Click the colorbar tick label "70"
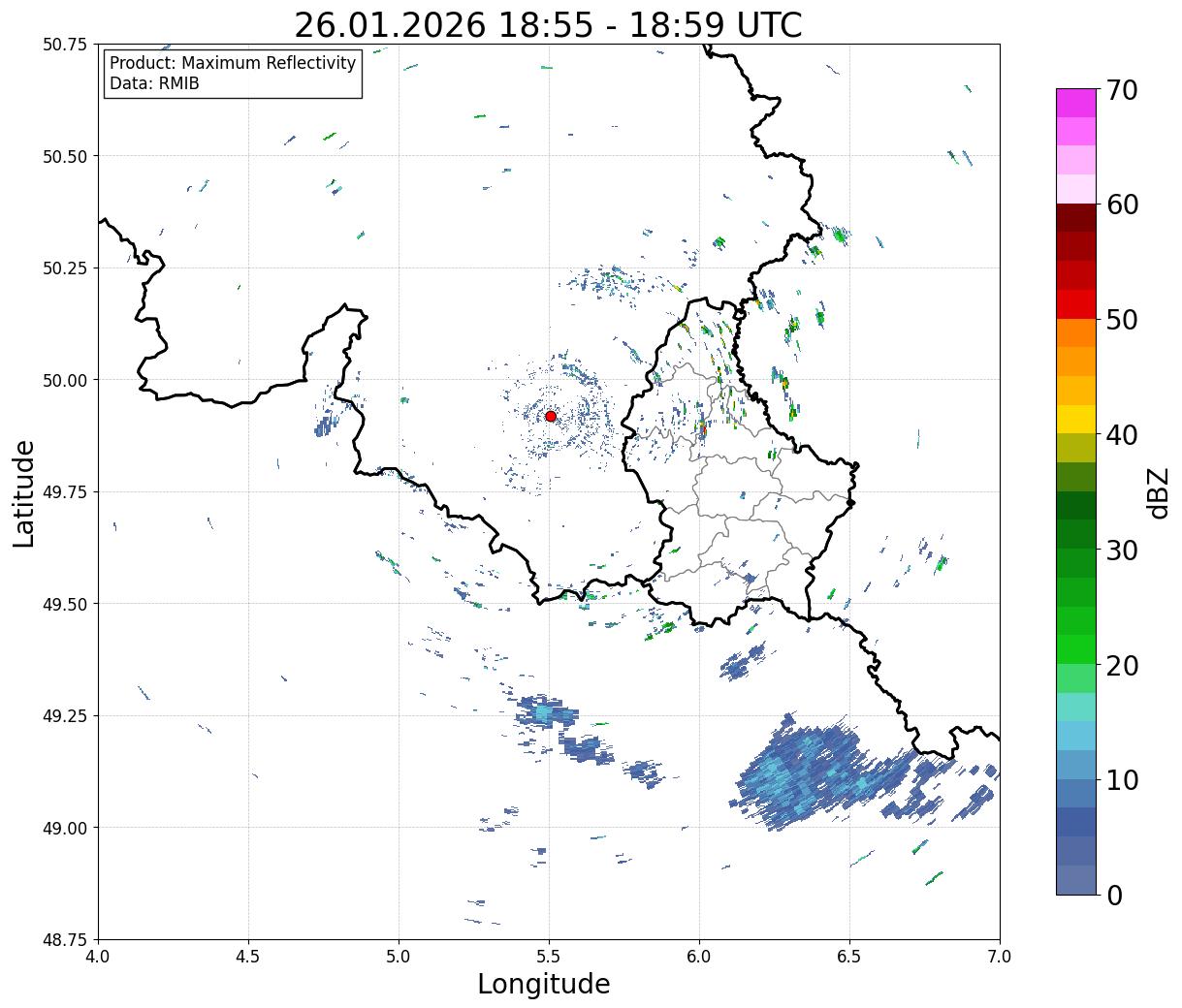1182x1008 pixels. [1121, 90]
